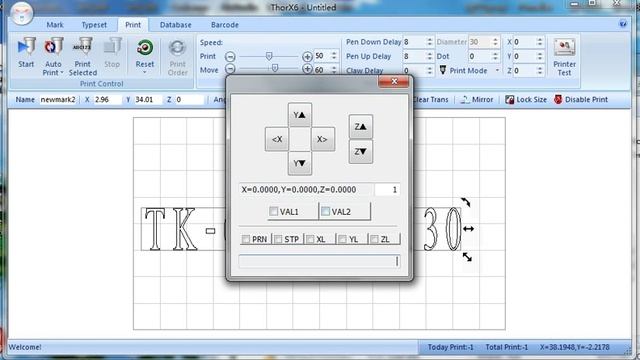Toggle the VAL2 checkbox

(325, 211)
